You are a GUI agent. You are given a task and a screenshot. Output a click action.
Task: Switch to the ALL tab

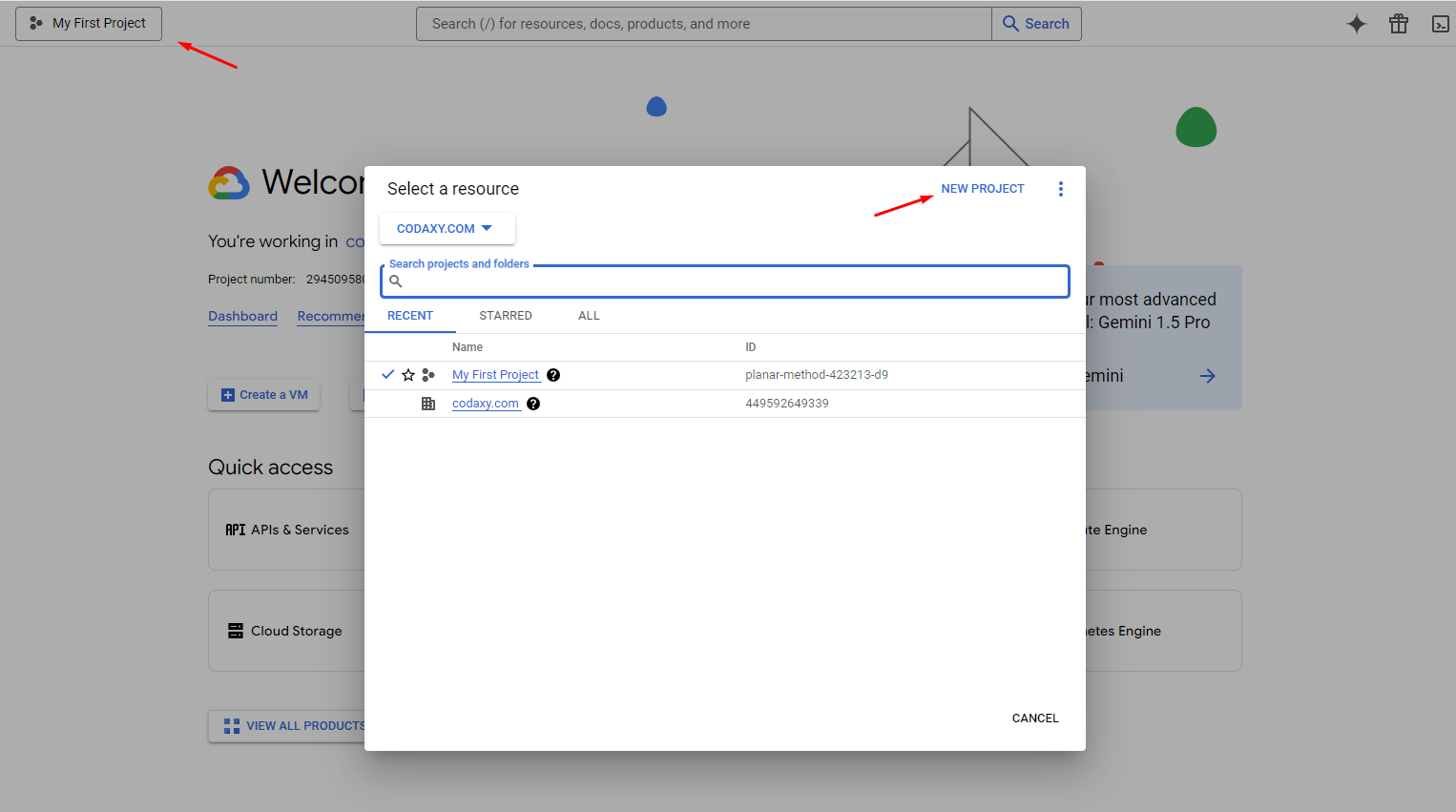pyautogui.click(x=589, y=315)
